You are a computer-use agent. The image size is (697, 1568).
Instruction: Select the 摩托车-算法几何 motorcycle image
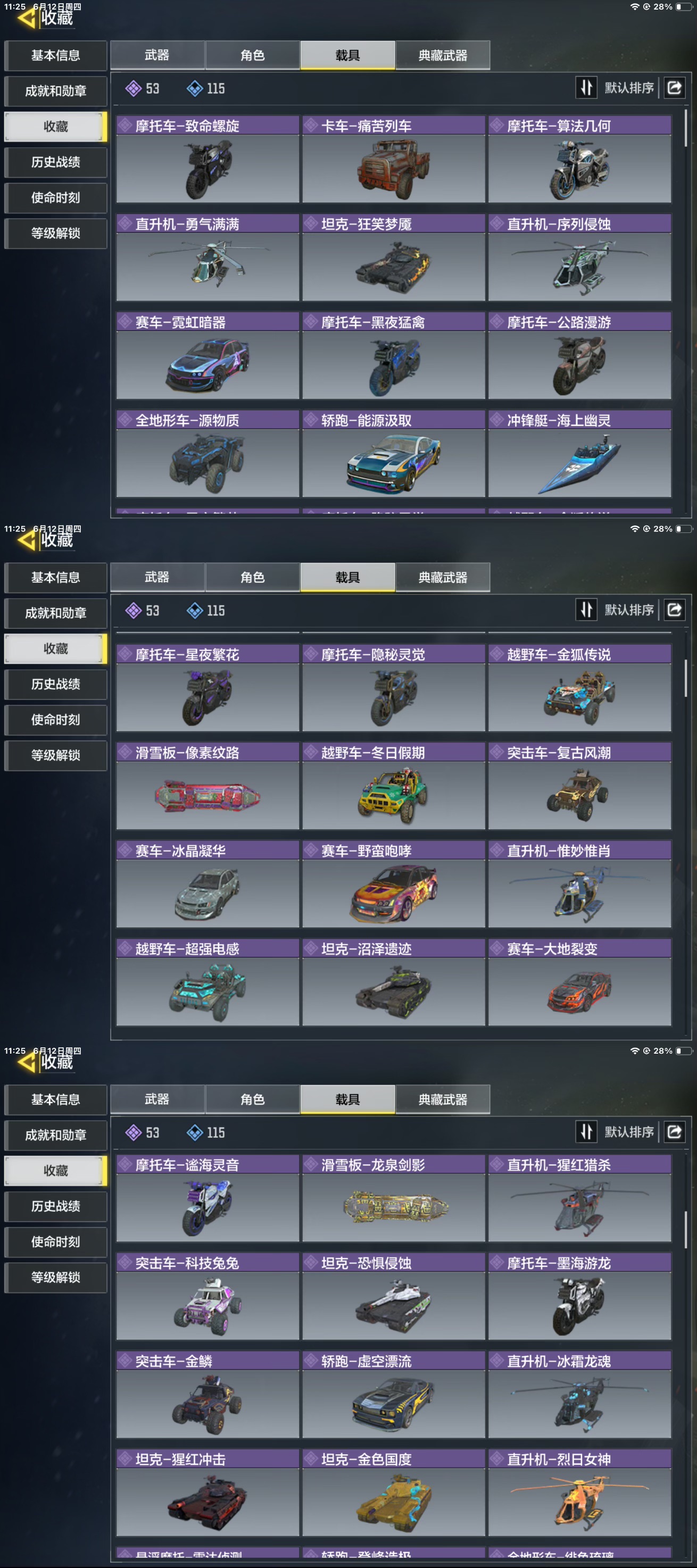click(579, 169)
